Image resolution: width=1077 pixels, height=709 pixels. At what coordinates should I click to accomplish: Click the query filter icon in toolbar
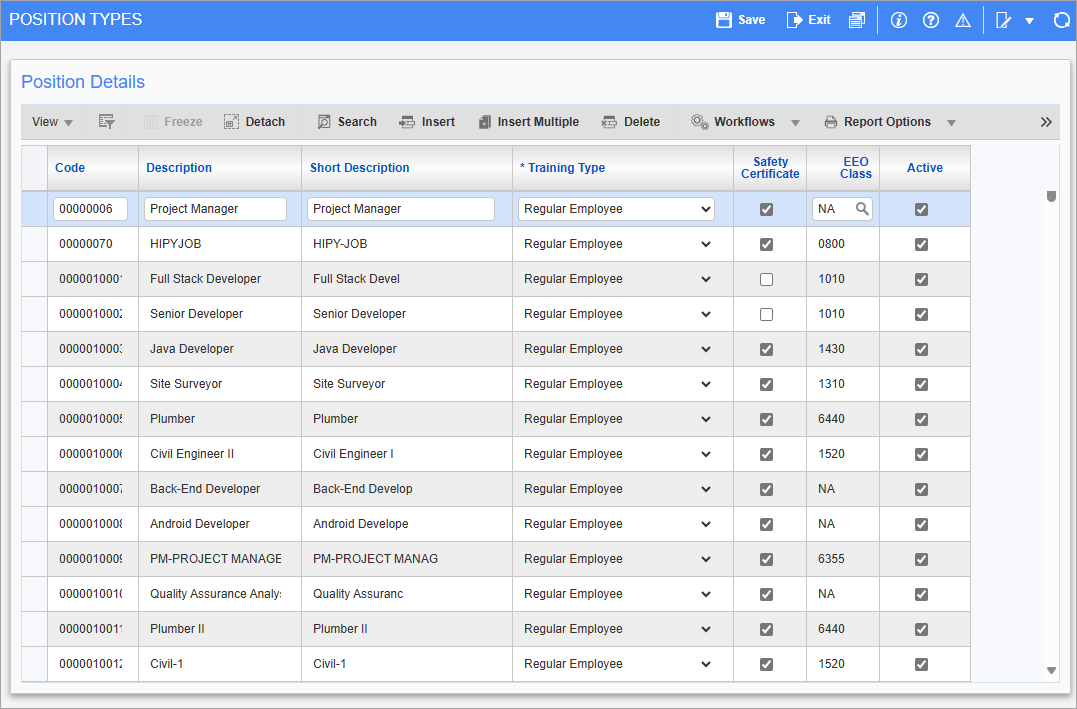point(106,122)
